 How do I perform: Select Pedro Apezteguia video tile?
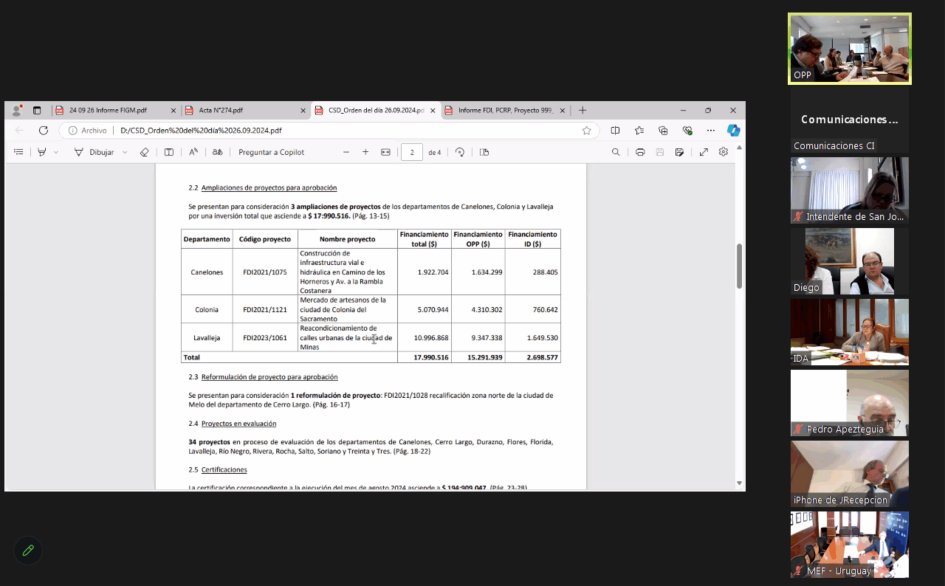(x=850, y=403)
